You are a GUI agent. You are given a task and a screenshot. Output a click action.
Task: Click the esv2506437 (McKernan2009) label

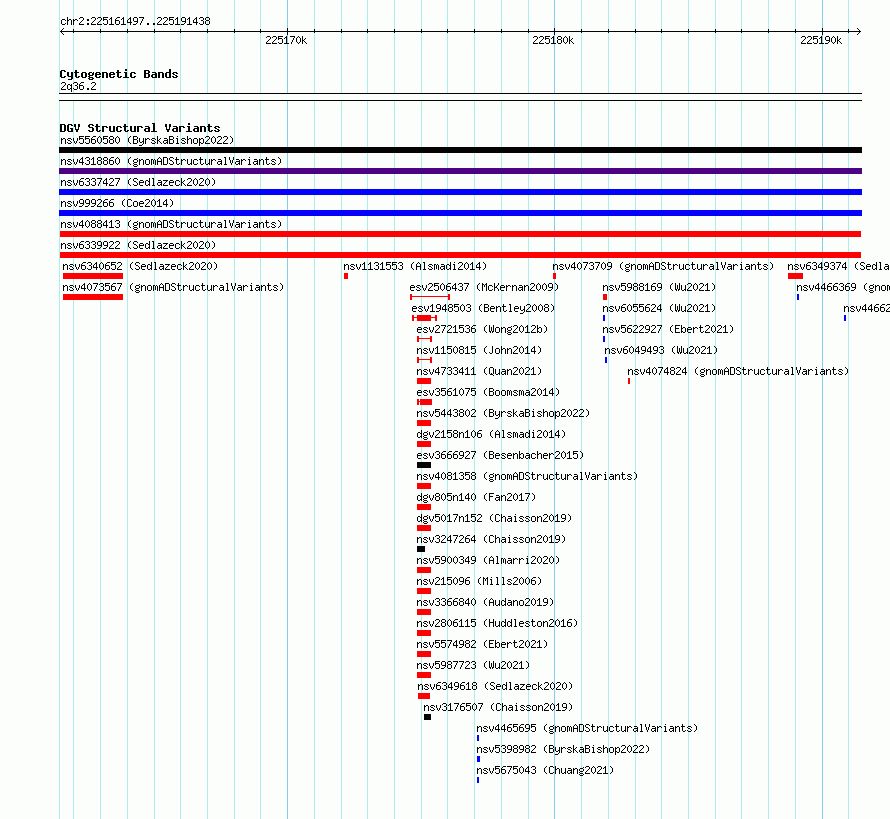[484, 287]
